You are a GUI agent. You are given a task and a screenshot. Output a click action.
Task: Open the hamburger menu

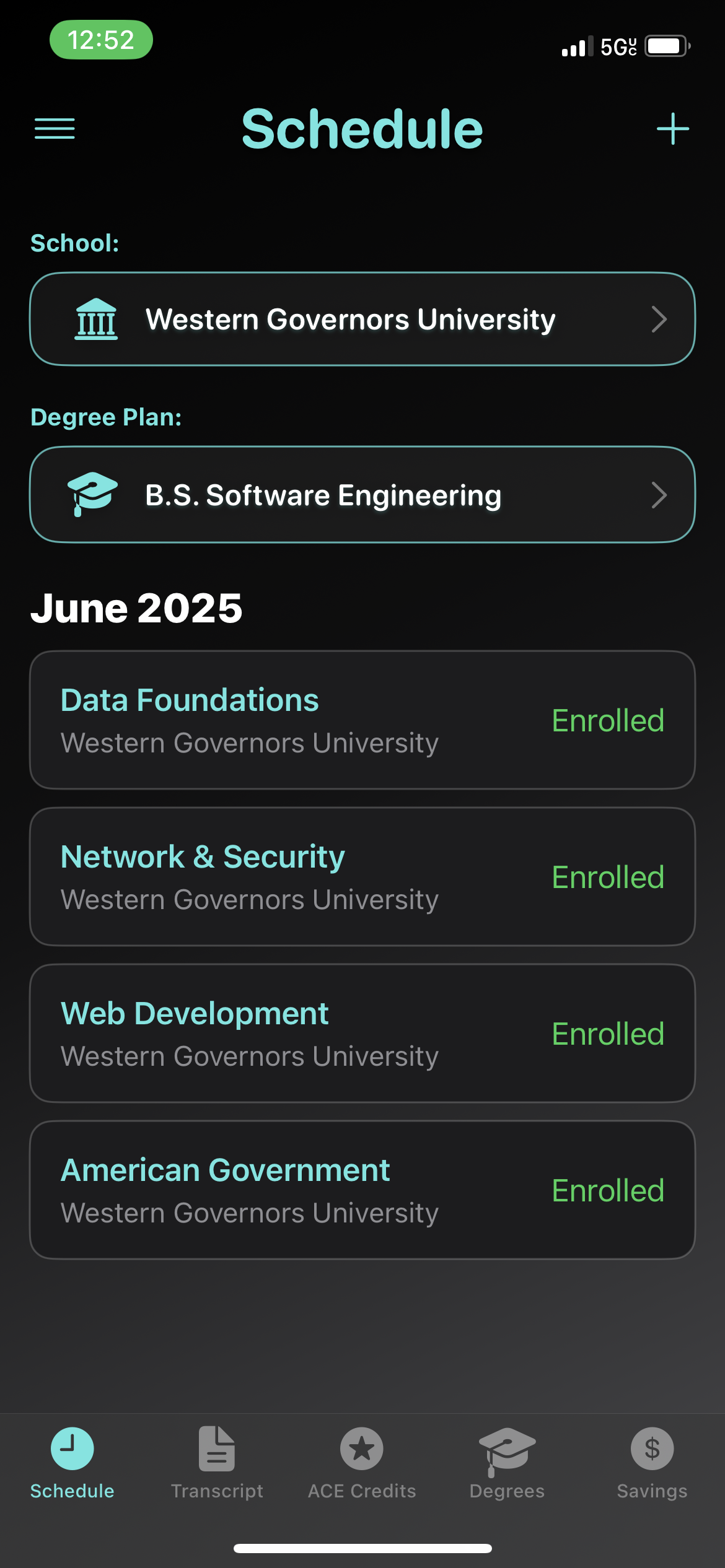click(x=55, y=129)
